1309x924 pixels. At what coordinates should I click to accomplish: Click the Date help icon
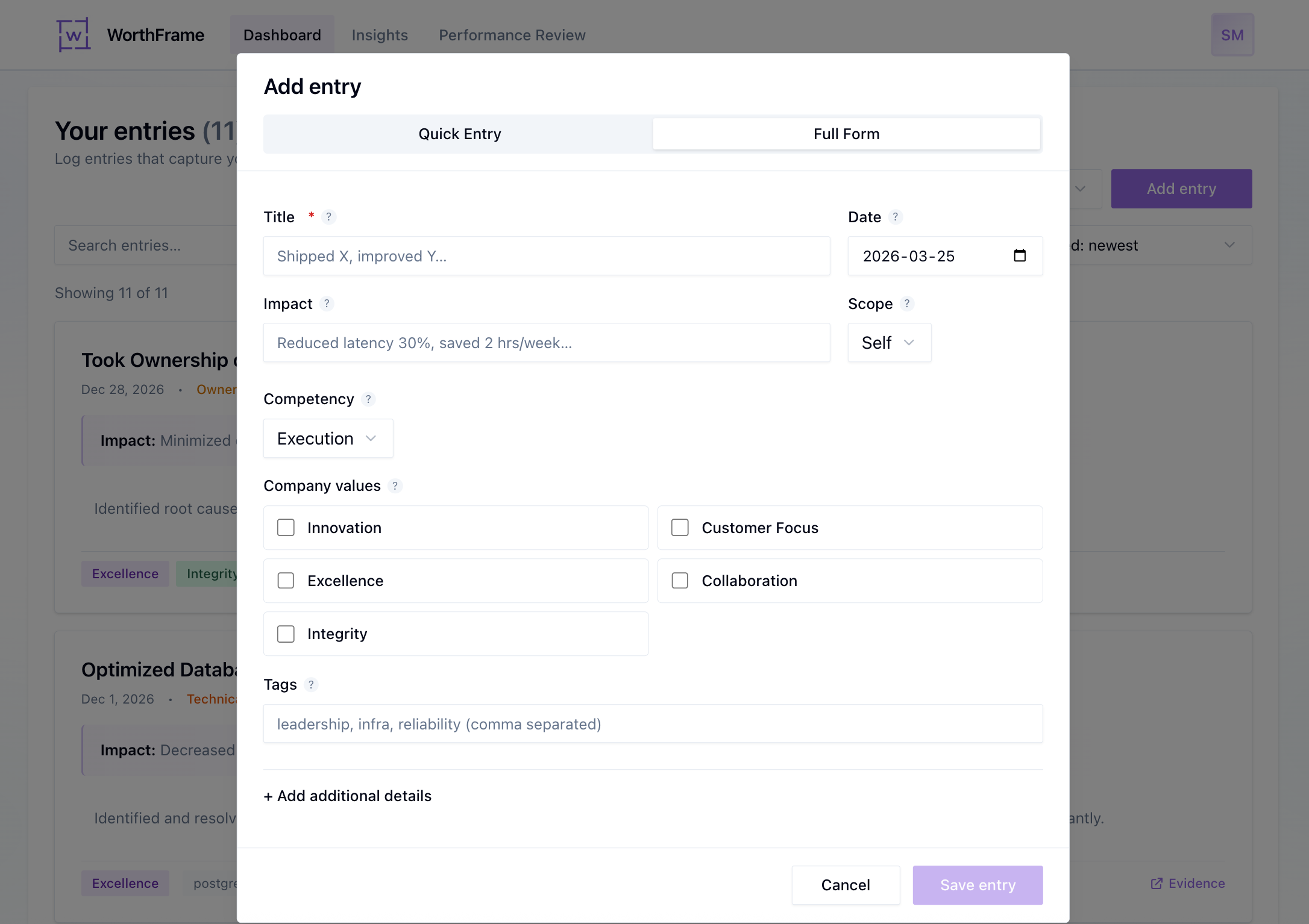896,217
